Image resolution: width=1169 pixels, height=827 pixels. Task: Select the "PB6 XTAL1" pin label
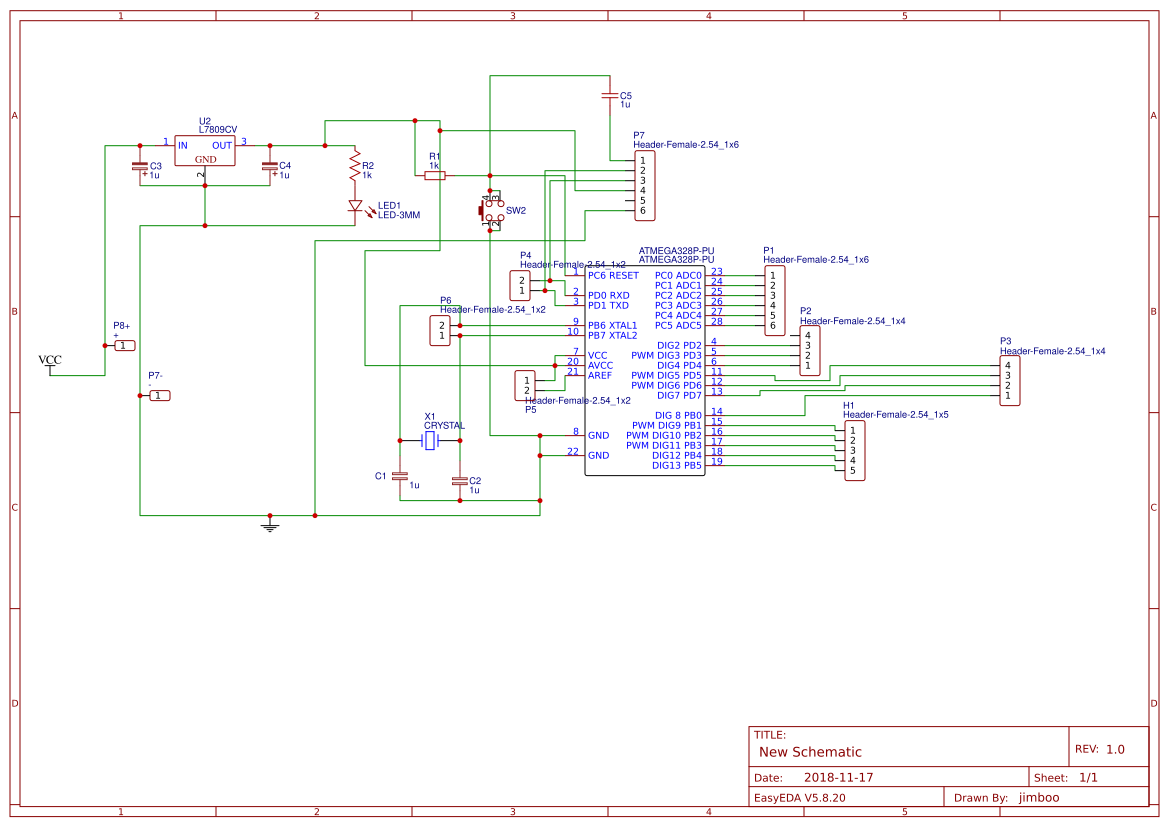tap(613, 326)
